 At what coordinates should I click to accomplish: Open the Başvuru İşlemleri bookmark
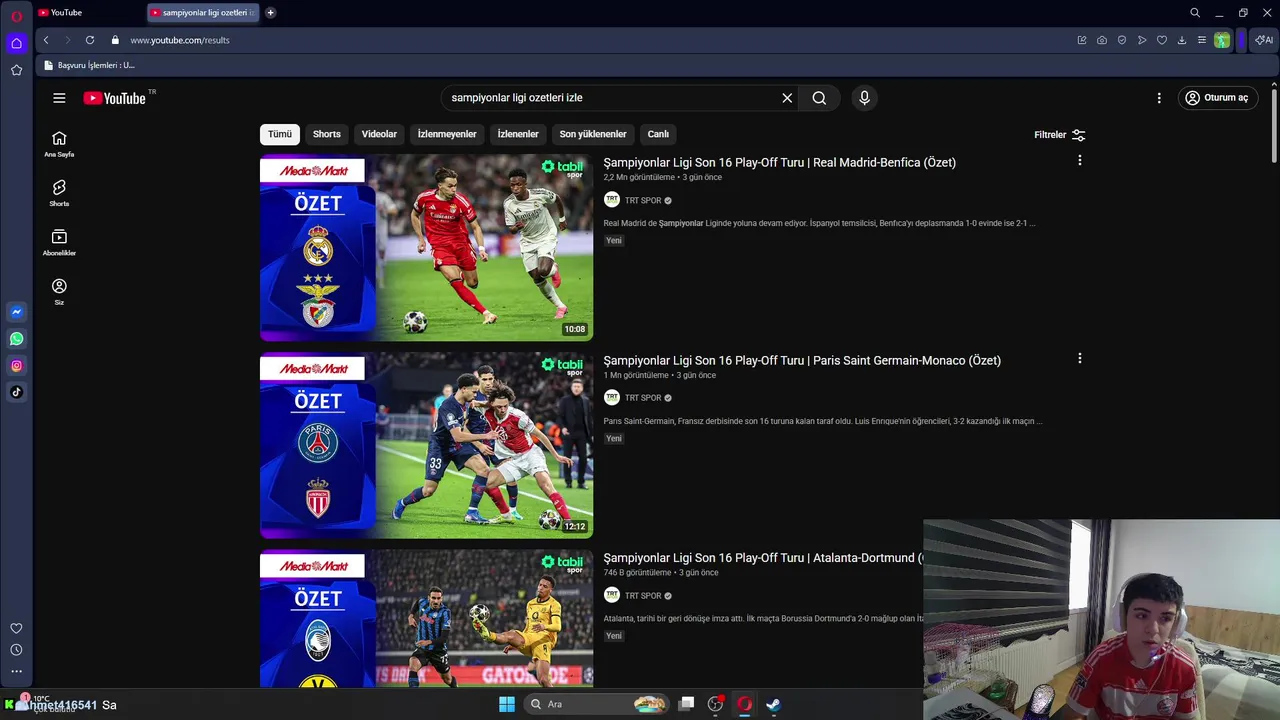point(89,65)
